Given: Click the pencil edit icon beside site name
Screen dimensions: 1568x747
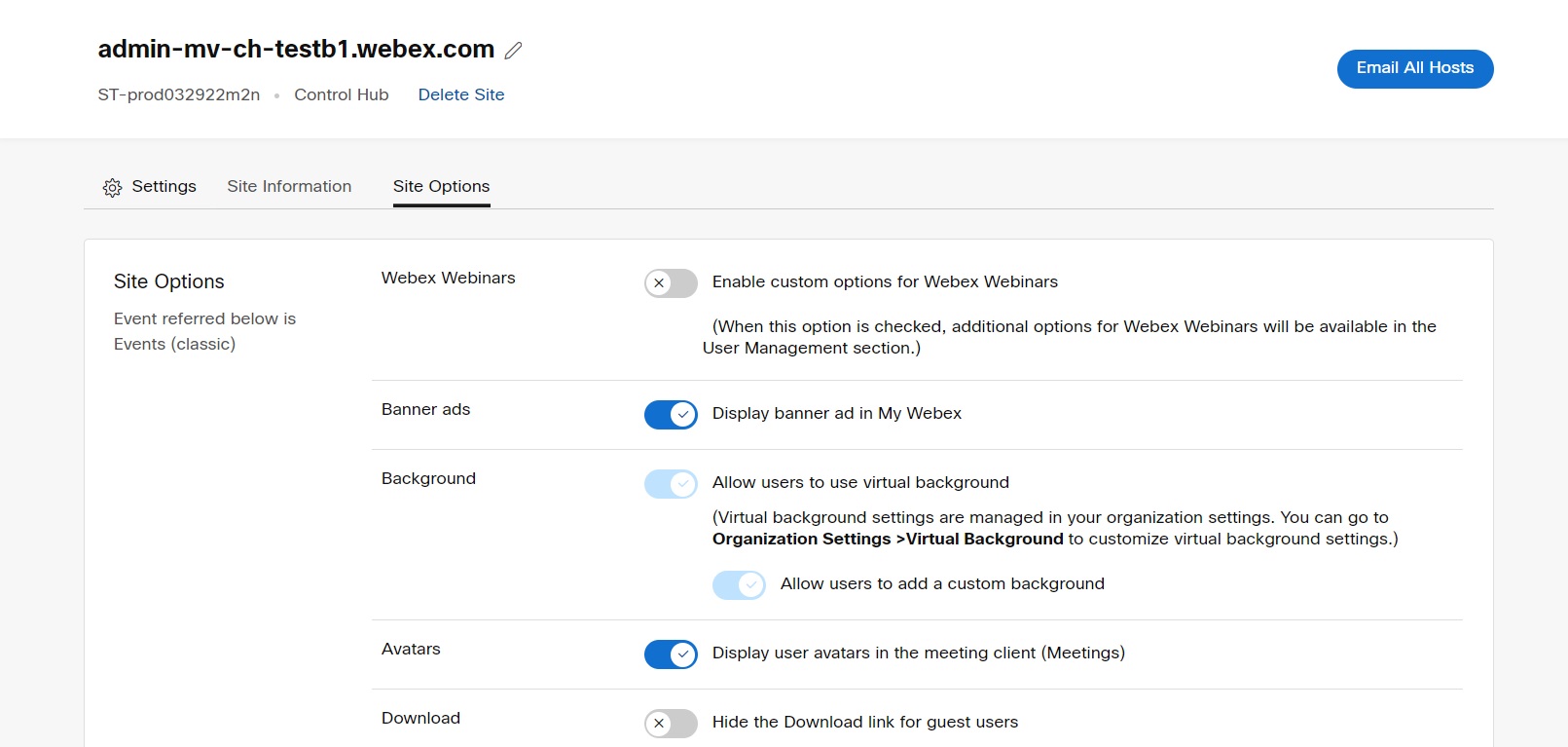Looking at the screenshot, I should (x=514, y=51).
